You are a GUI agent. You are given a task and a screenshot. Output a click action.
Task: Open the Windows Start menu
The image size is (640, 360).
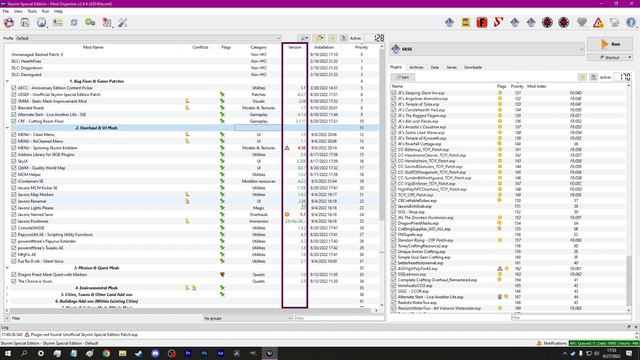8,353
